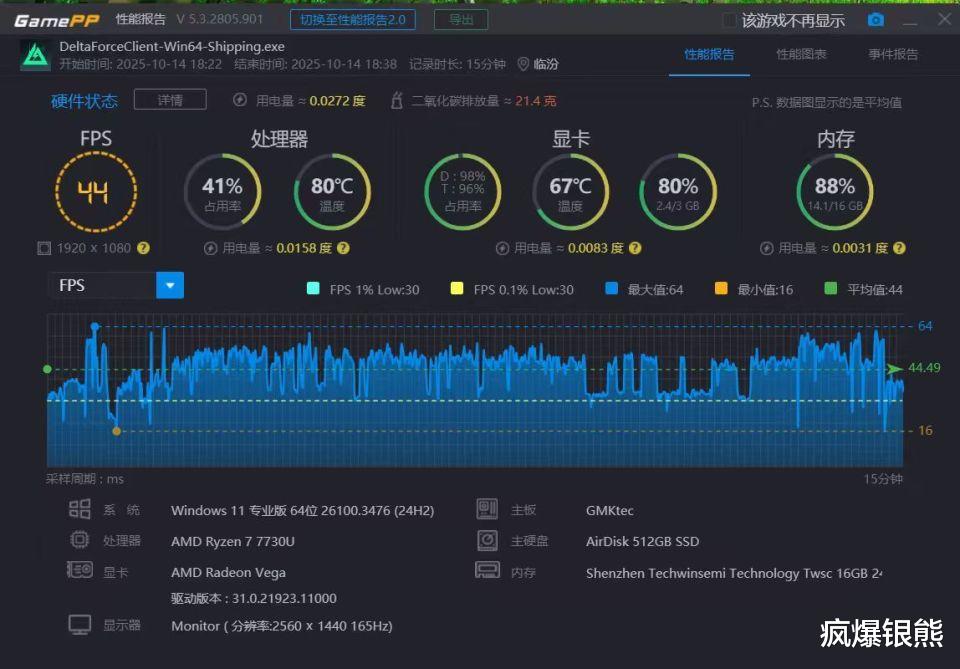Viewport: 960px width, 669px height.
Task: Click the memory (内存) module icon
Action: coord(487,570)
